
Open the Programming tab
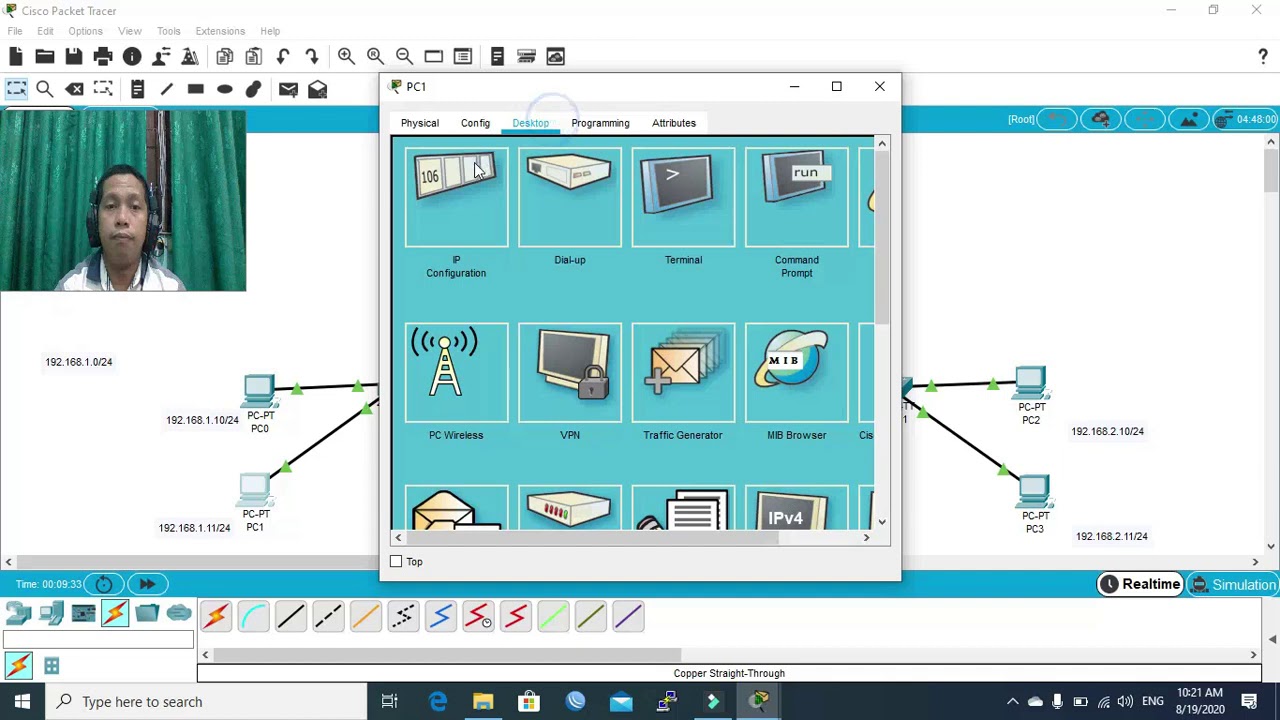(x=600, y=123)
